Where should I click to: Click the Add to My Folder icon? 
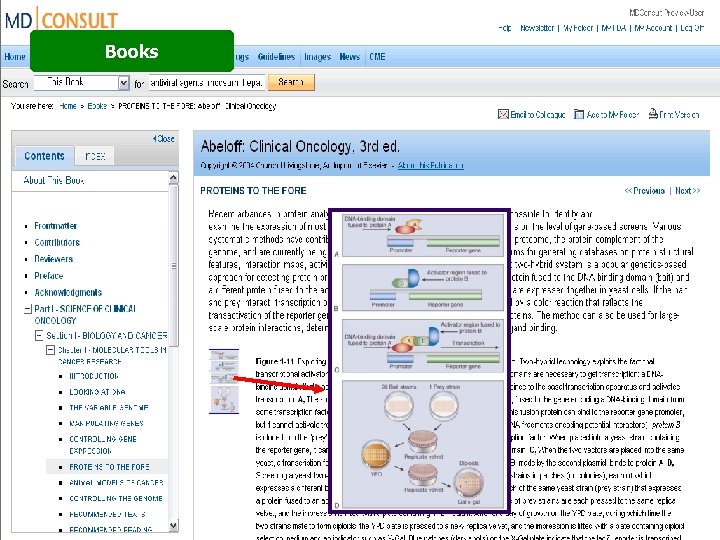579,114
